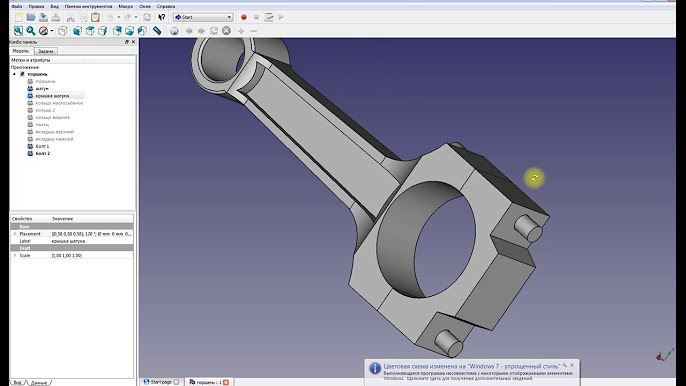This screenshot has height=386, width=686.
Task: Select the Болт 1 tree item
Action: pos(42,146)
